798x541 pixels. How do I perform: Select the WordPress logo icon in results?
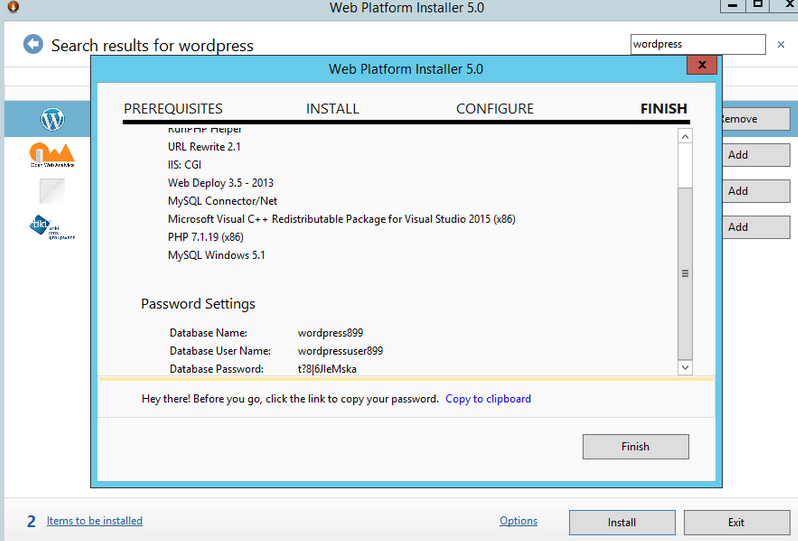point(52,119)
